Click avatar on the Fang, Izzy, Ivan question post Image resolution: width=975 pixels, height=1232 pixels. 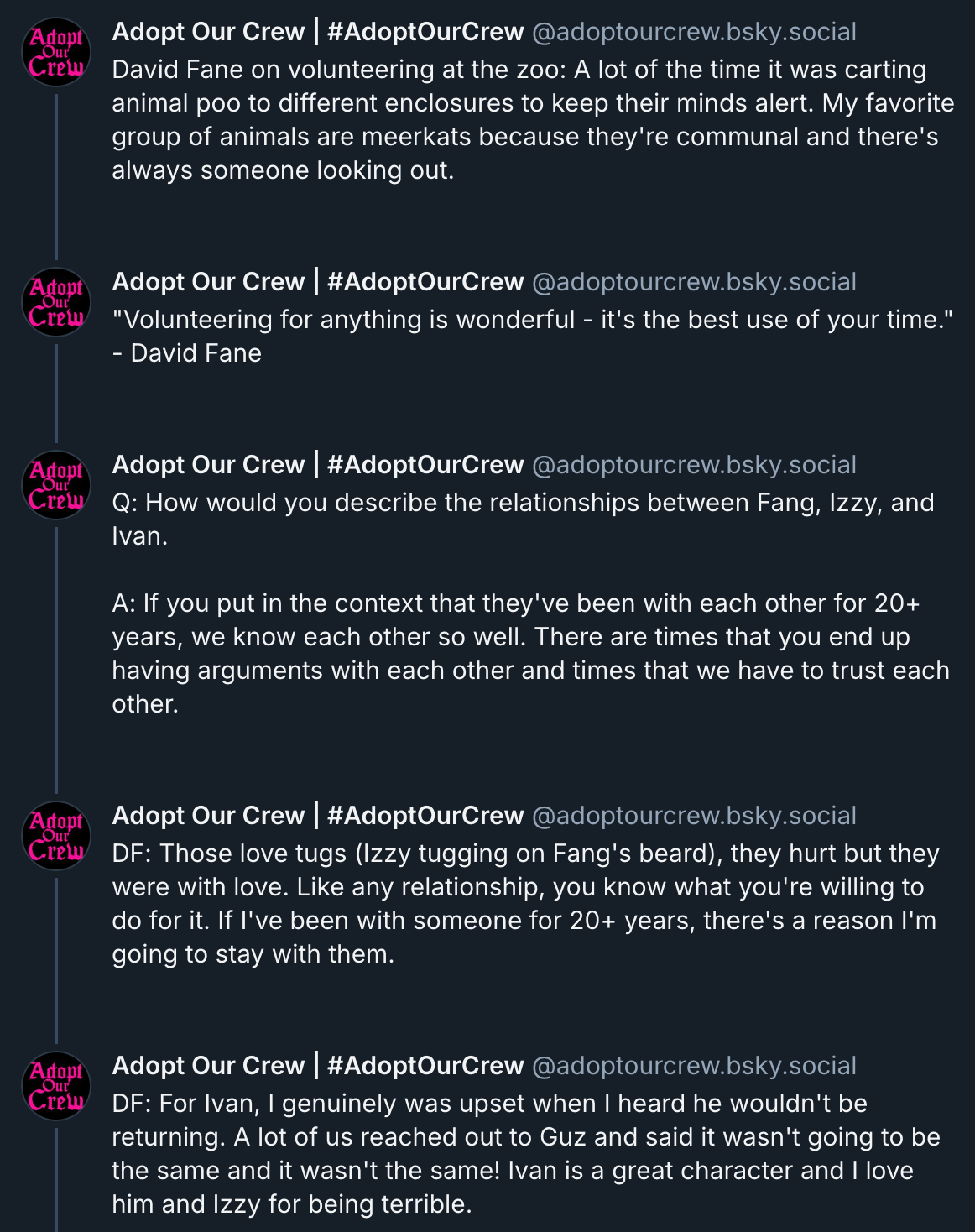[56, 485]
